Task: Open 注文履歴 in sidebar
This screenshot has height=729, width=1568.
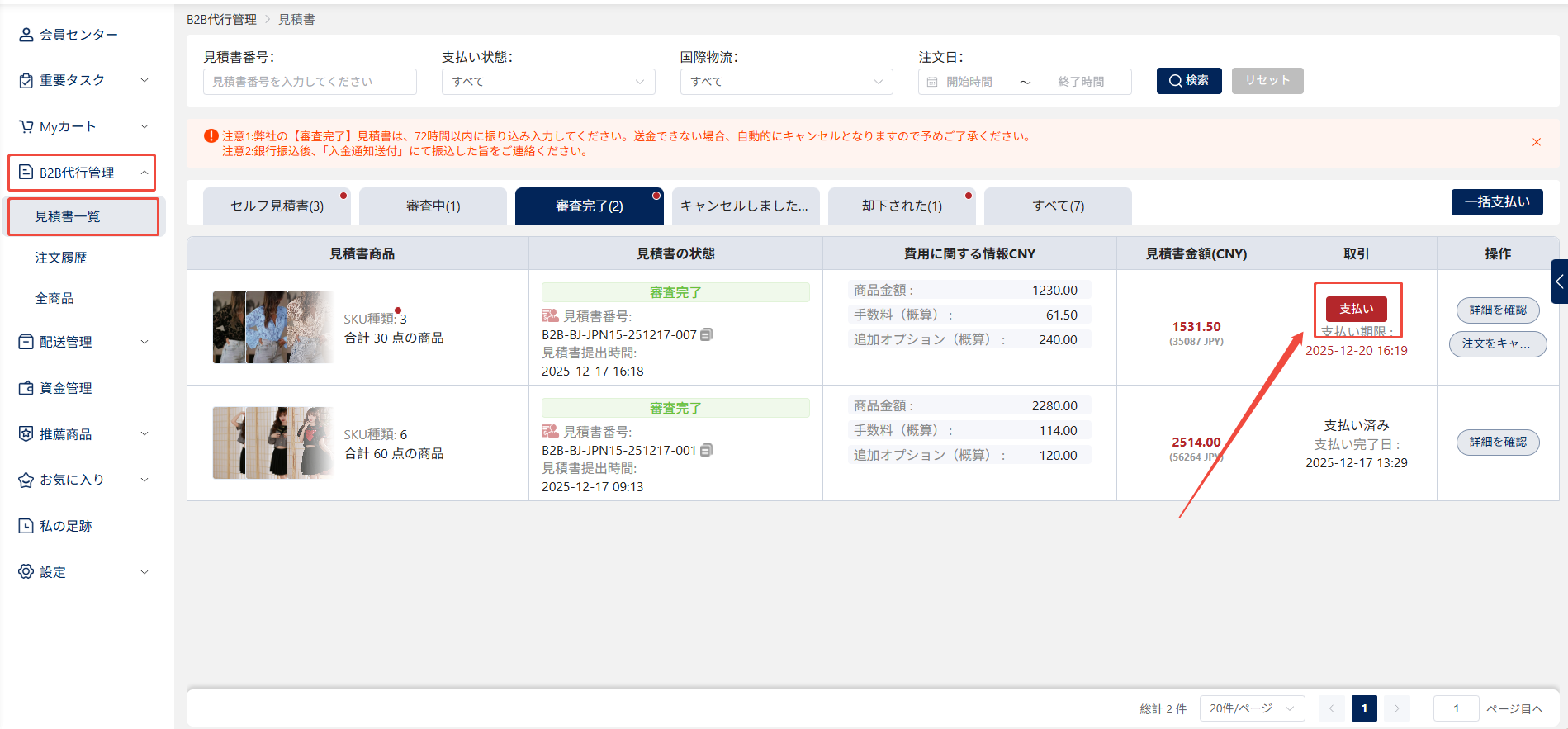Action: tap(60, 258)
